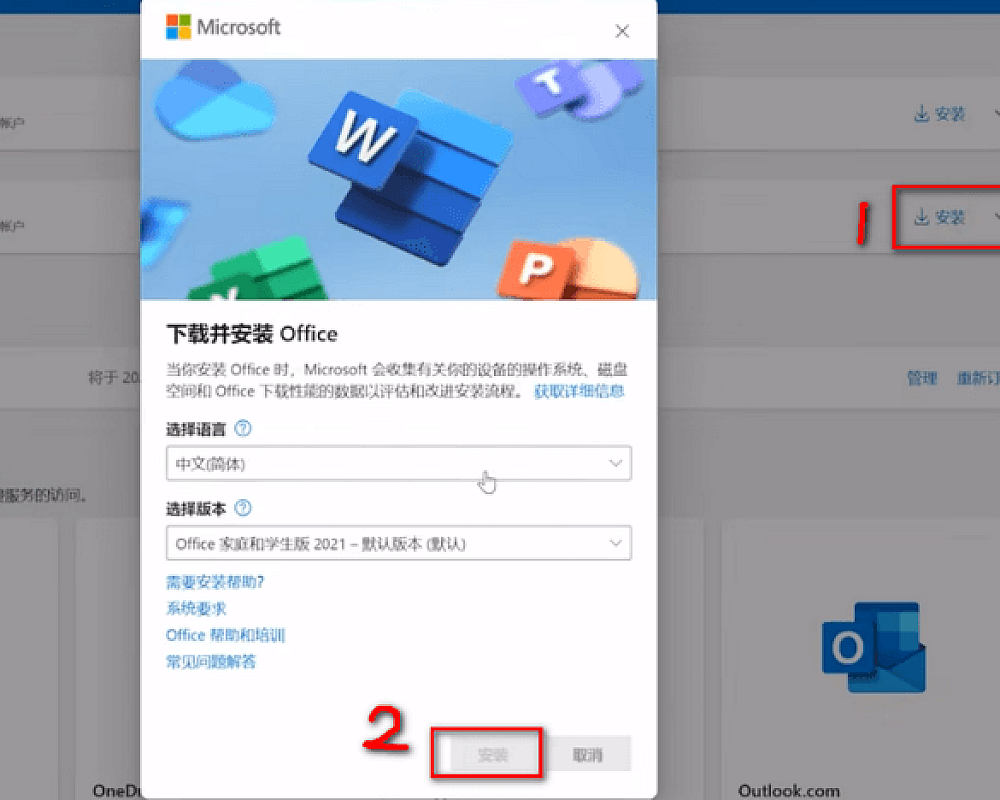Expand chevron beside the red-boxed 安装
Screen dimensions: 1000x800
995,217
